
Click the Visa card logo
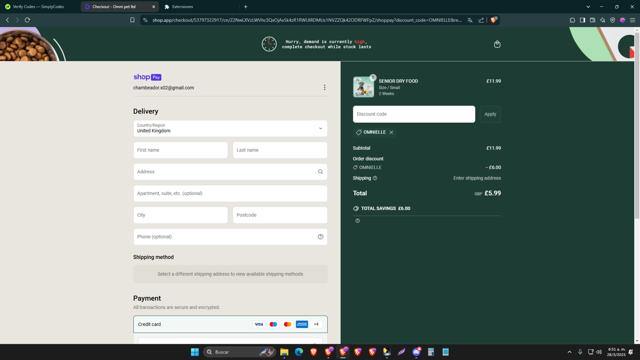click(x=259, y=324)
